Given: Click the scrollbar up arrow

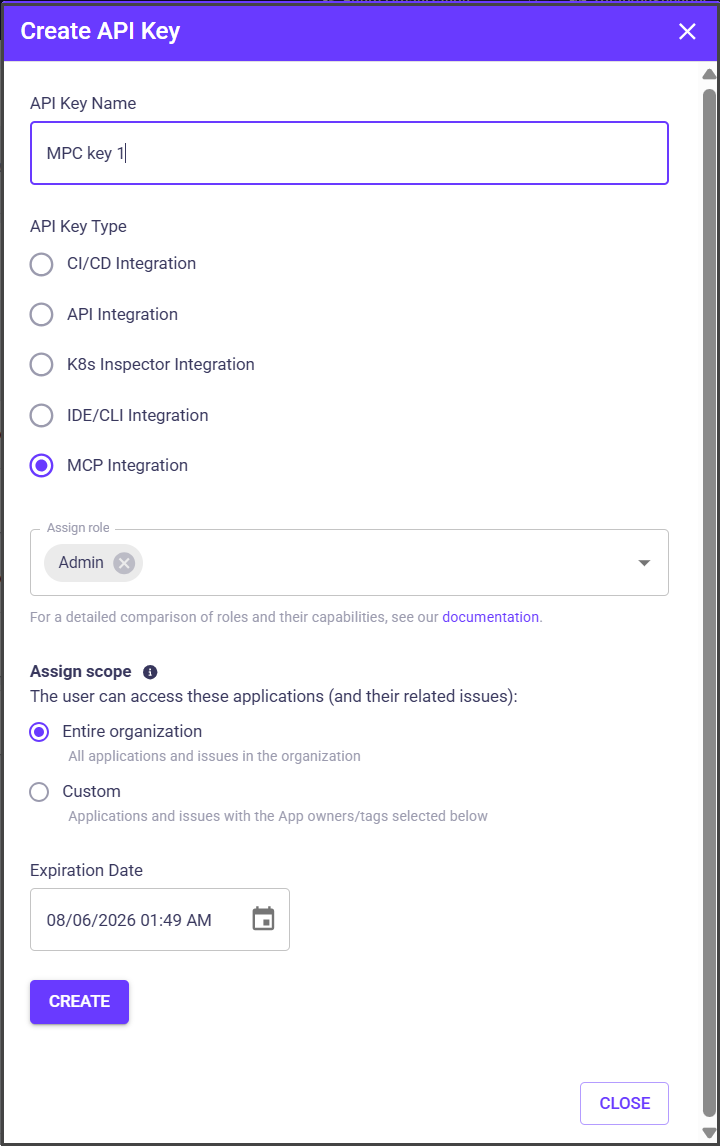Looking at the screenshot, I should 709,74.
